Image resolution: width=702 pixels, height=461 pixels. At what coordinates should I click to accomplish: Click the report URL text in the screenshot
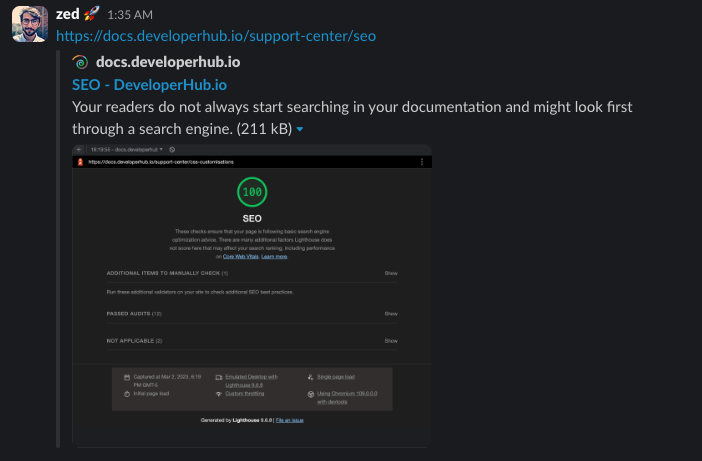[x=161, y=162]
